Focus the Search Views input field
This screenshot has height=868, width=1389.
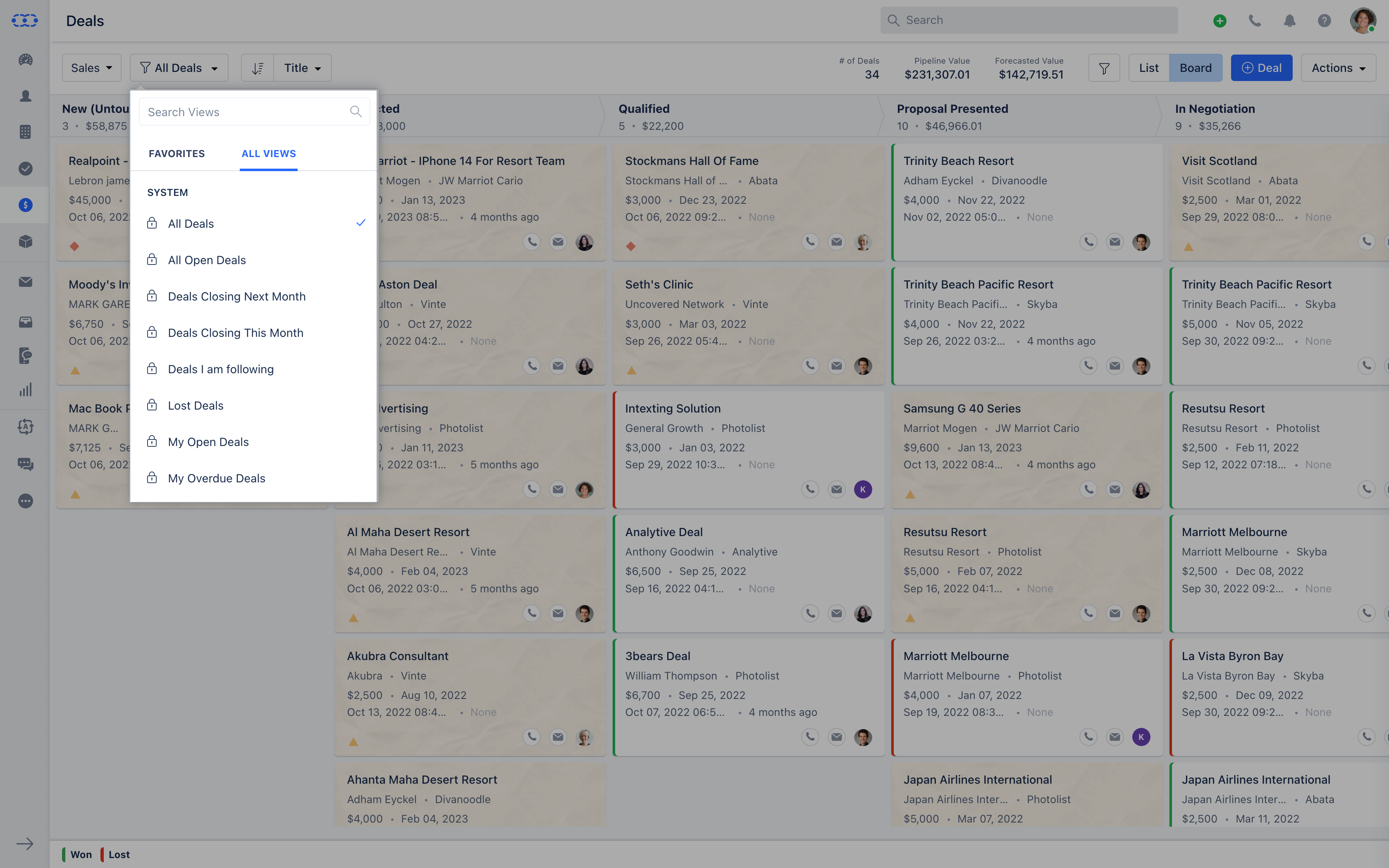pyautogui.click(x=254, y=111)
